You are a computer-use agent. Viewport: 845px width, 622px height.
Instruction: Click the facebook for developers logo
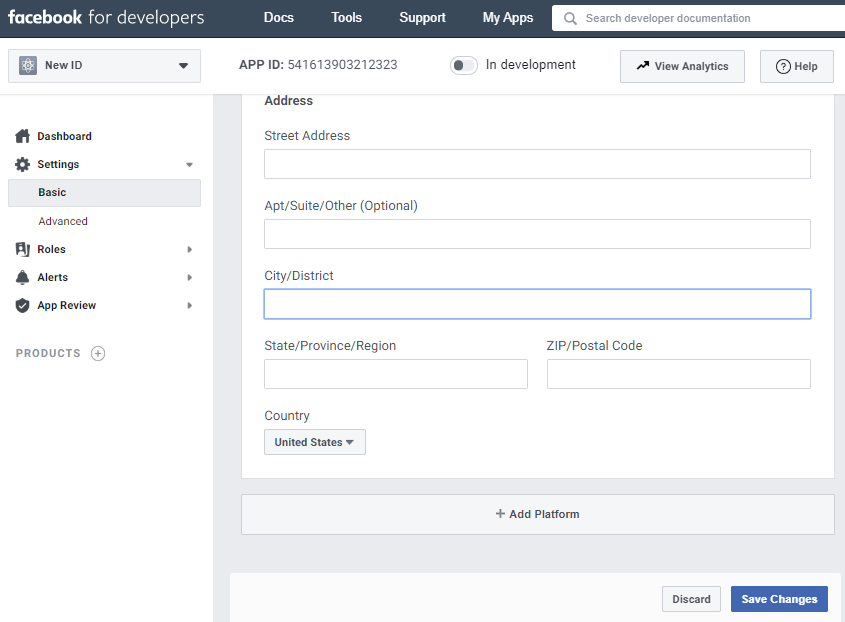(106, 17)
